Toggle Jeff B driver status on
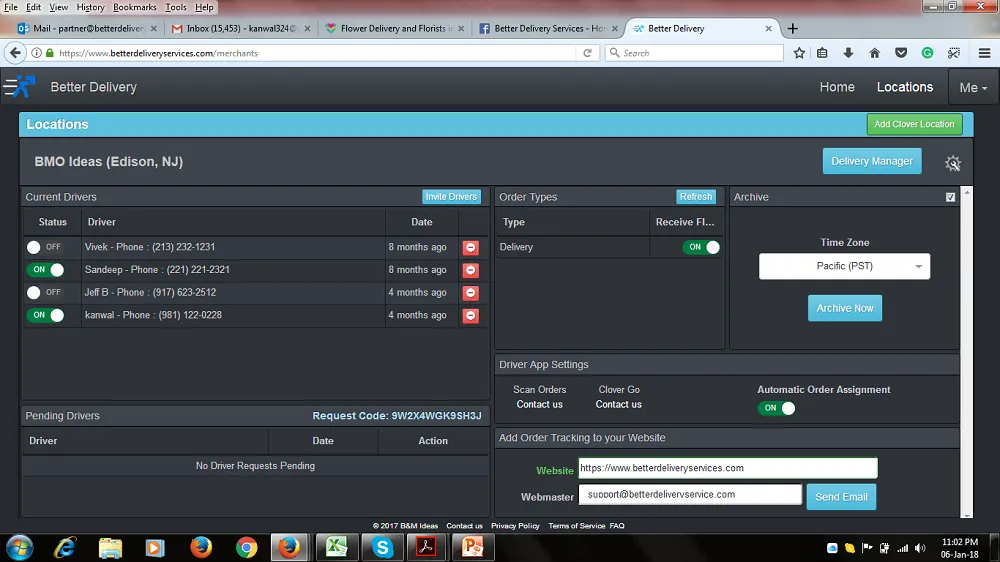Screen dimensions: 1000x562 pos(45,293)
